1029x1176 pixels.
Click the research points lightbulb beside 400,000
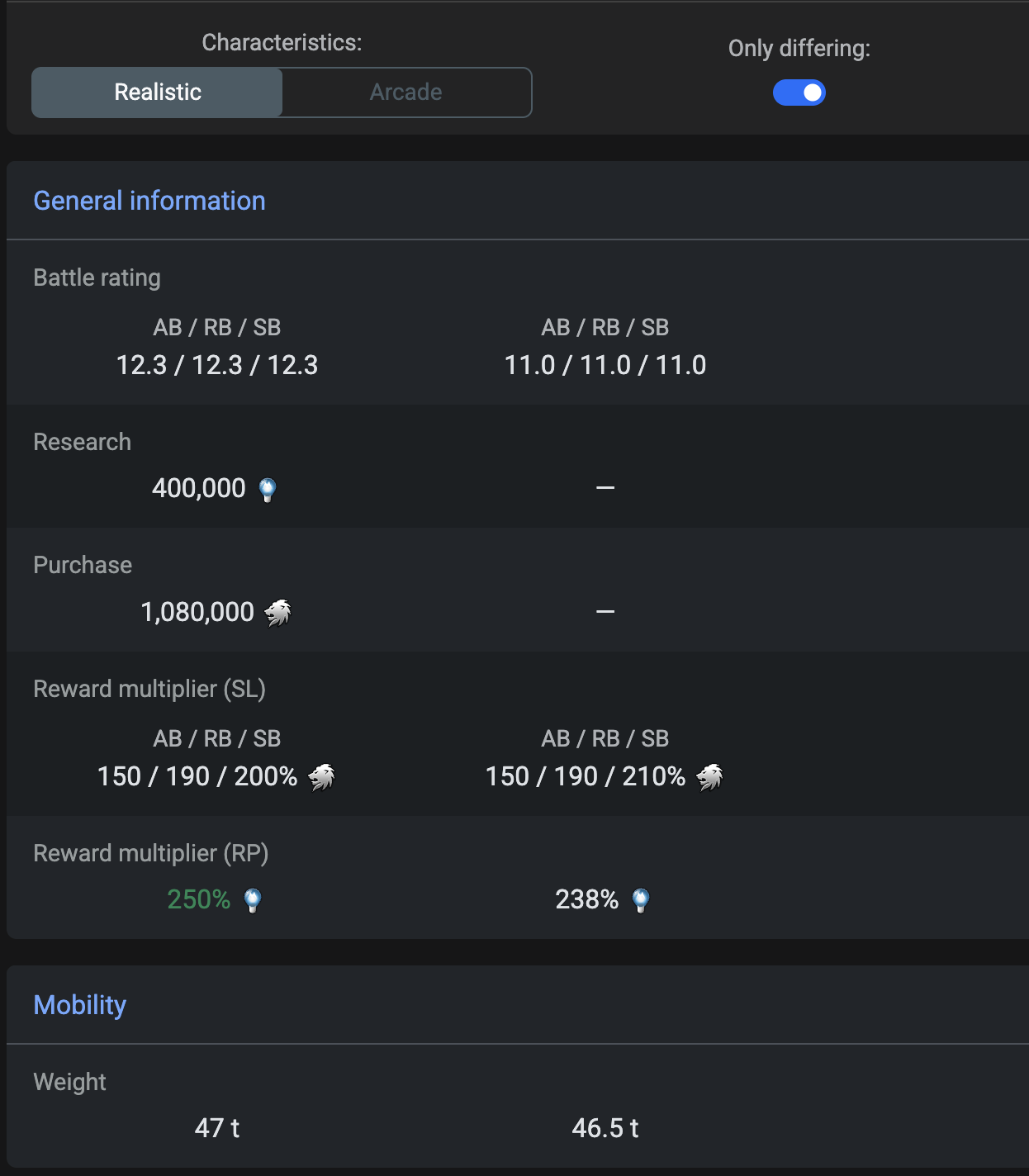point(268,490)
